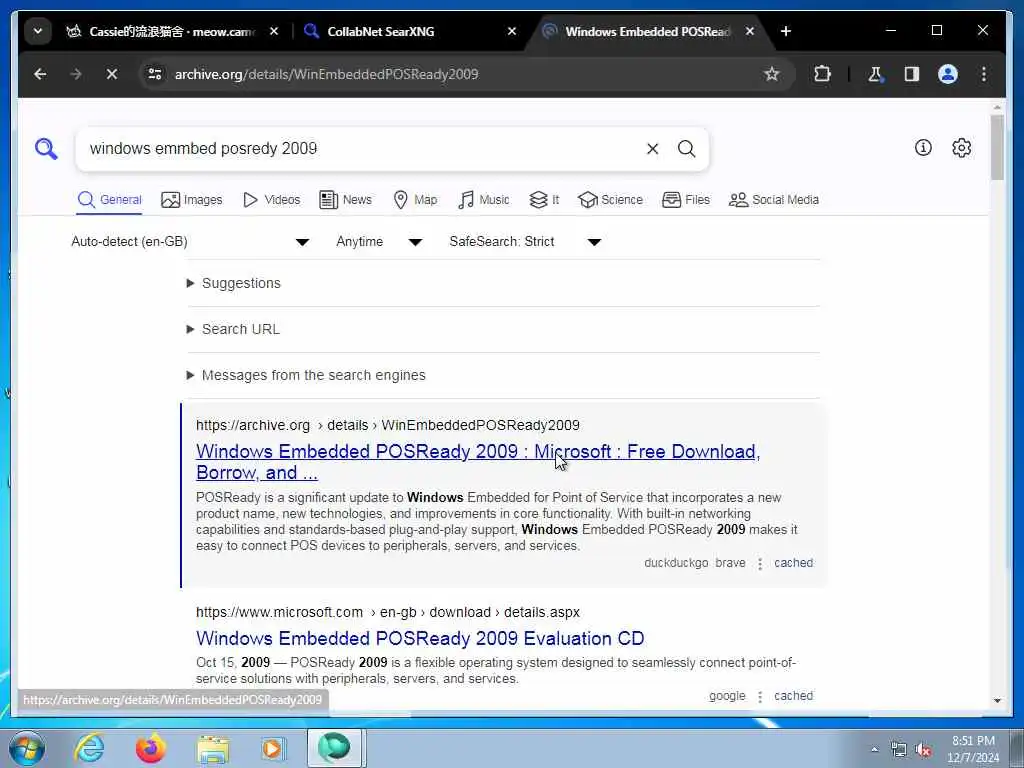Click the network tray icon
The image size is (1024, 768).
[899, 750]
